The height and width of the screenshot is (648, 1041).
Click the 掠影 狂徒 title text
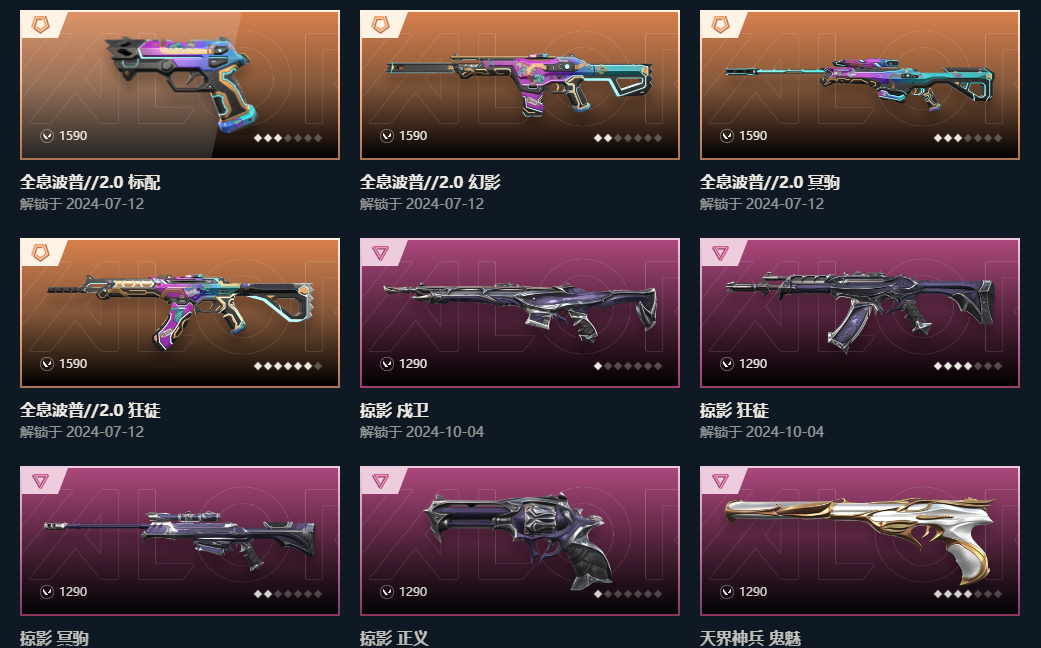coord(734,410)
